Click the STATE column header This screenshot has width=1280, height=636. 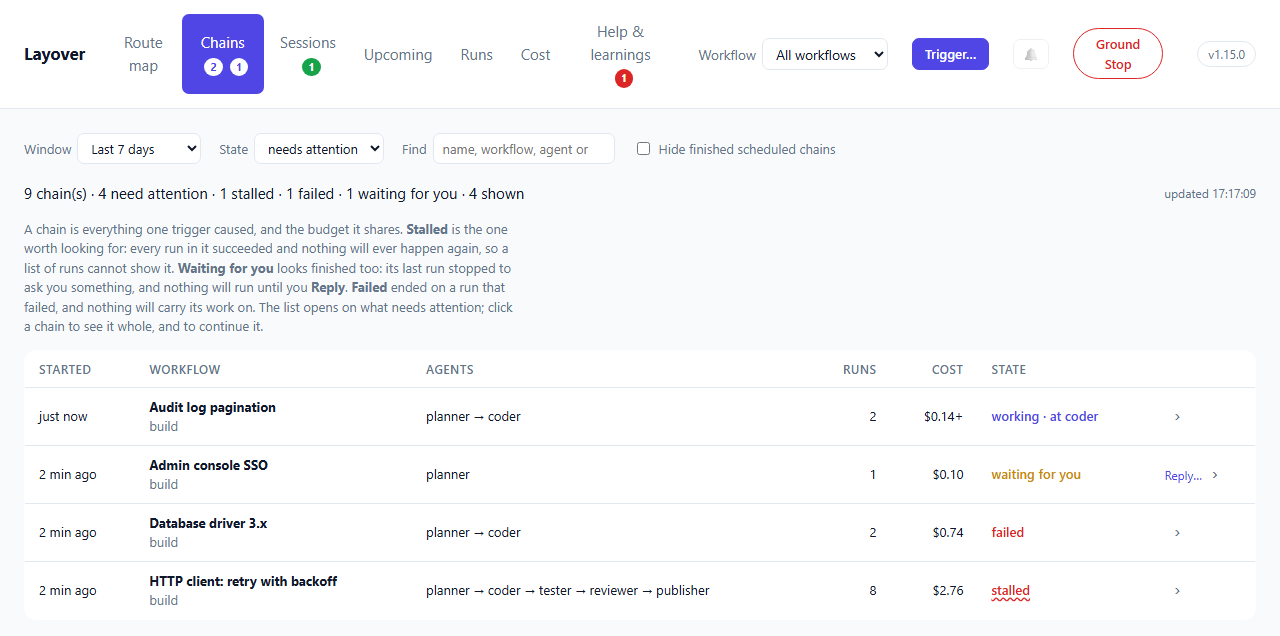[x=1009, y=370]
